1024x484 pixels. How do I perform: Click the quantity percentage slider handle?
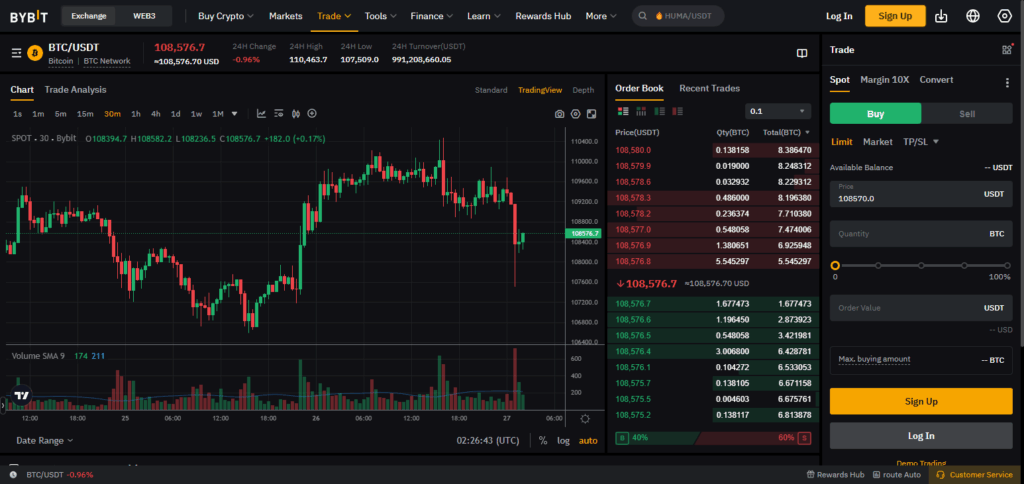tap(835, 266)
